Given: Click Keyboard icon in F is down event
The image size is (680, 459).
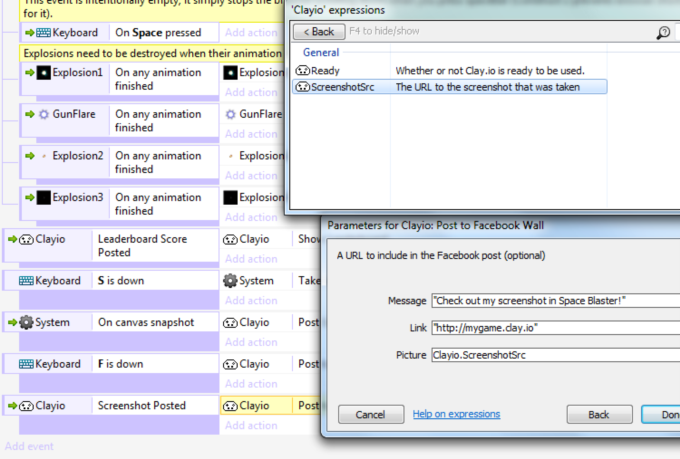Looking at the screenshot, I should (26, 364).
